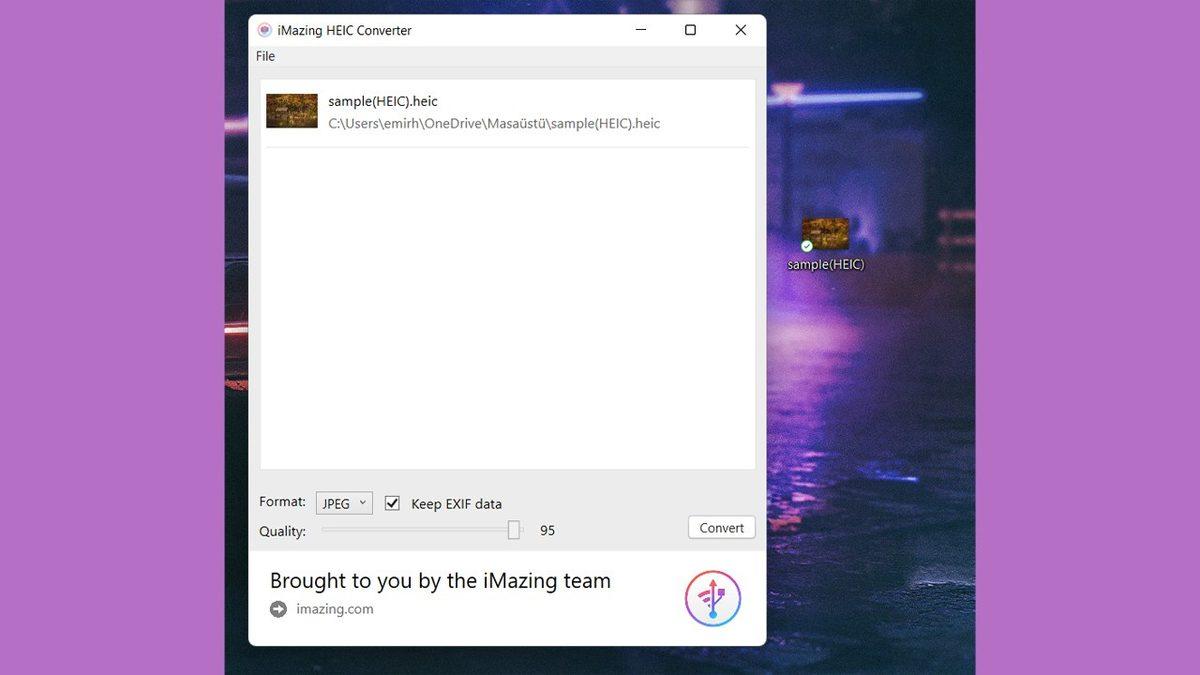Select the sample(HEIC) desktop file icon
The width and height of the screenshot is (1200, 675).
[825, 234]
